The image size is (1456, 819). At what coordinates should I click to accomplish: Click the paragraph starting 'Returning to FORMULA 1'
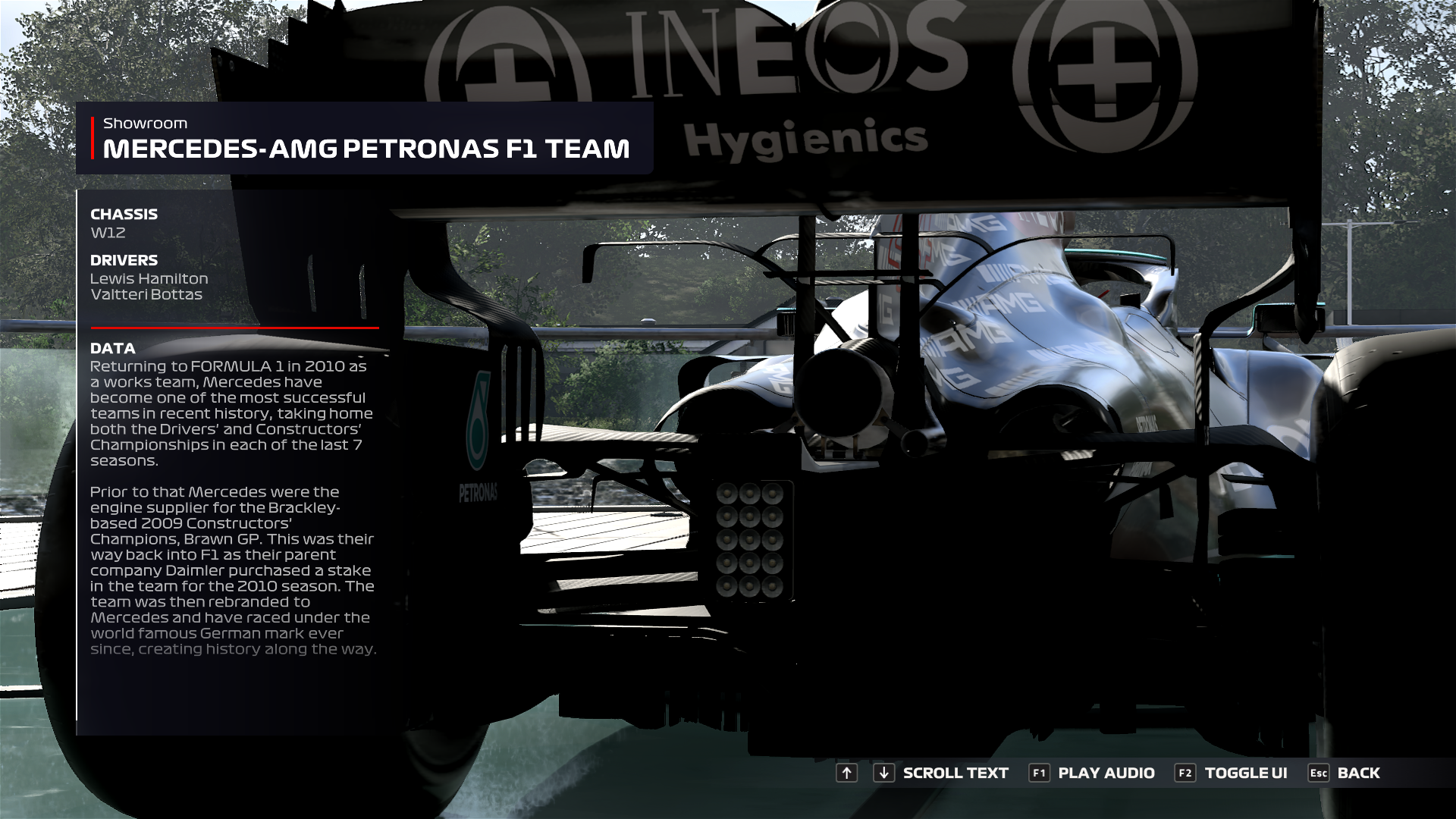pyautogui.click(x=231, y=413)
